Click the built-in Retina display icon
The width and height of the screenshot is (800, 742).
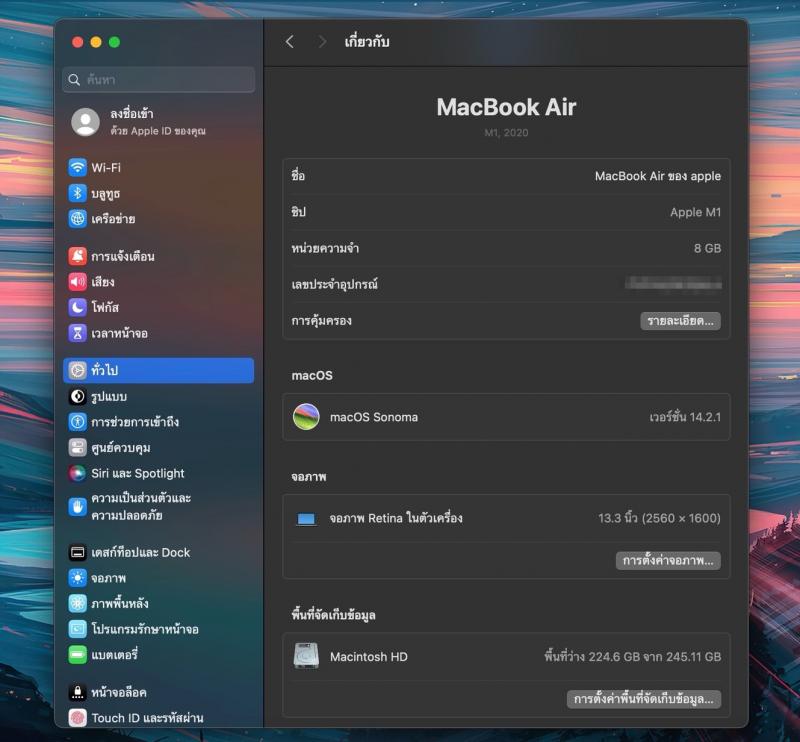point(306,519)
